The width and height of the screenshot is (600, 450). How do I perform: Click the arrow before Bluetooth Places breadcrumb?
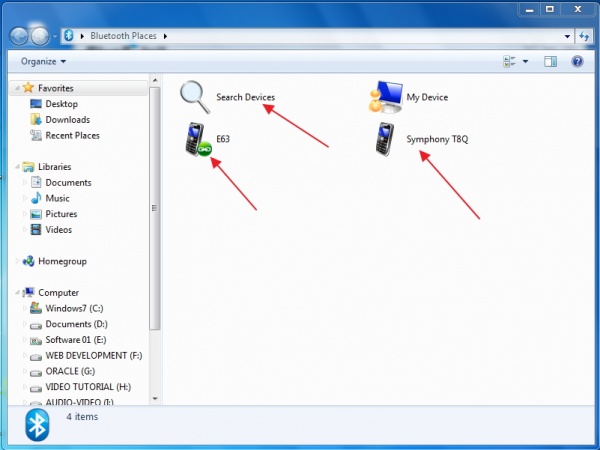coord(82,36)
